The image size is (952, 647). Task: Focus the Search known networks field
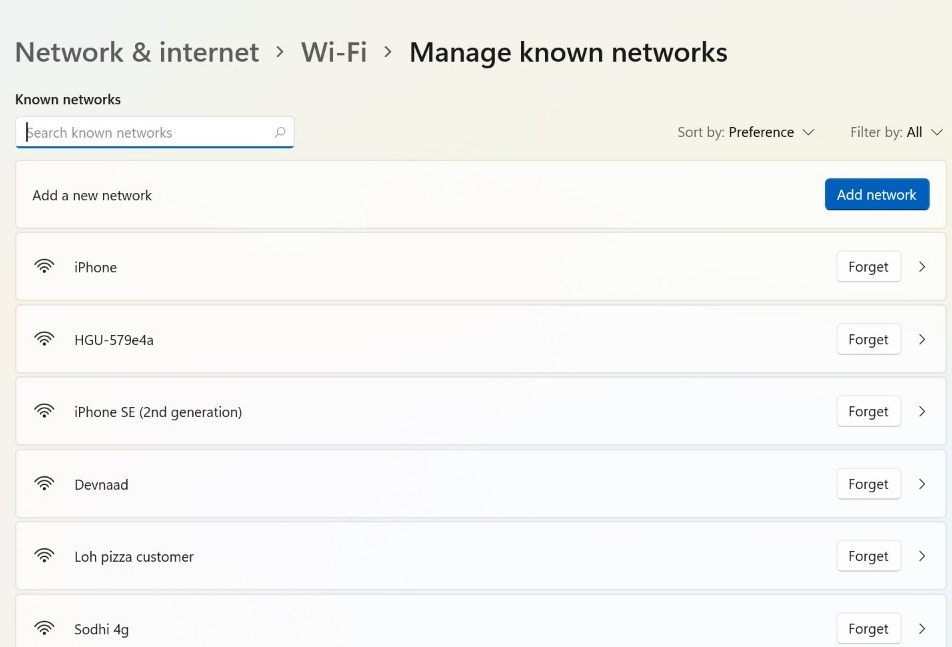145,132
